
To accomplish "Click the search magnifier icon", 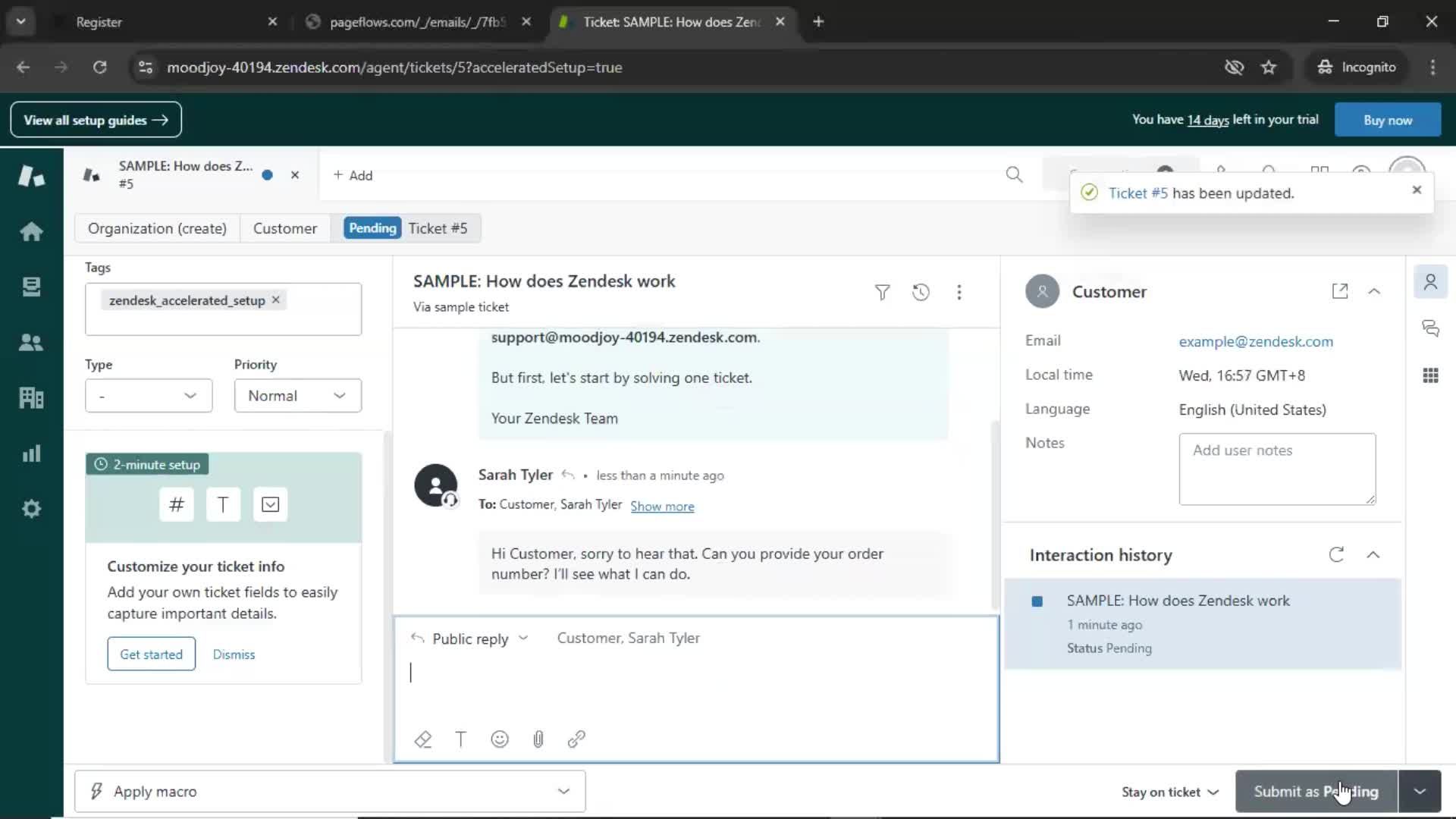I will 1014,175.
